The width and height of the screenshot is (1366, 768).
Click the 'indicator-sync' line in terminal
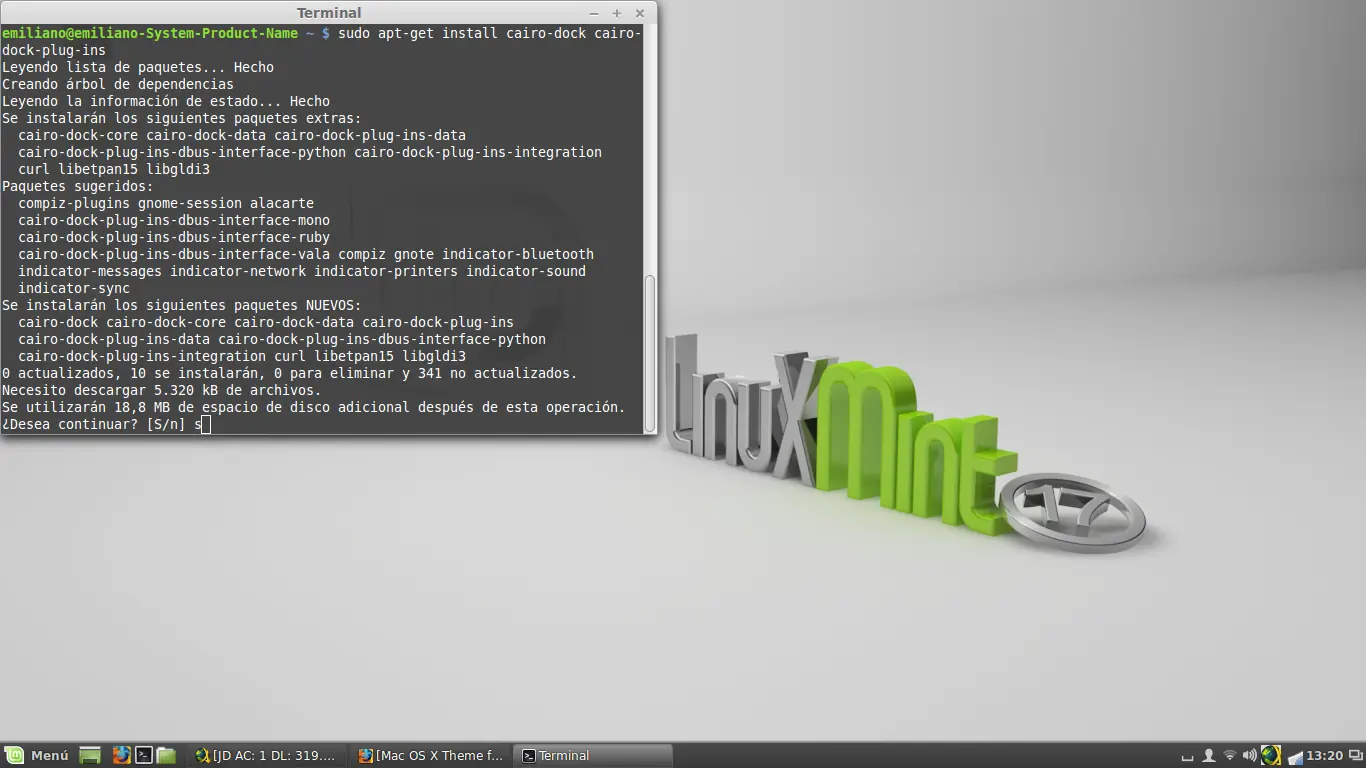pos(74,289)
